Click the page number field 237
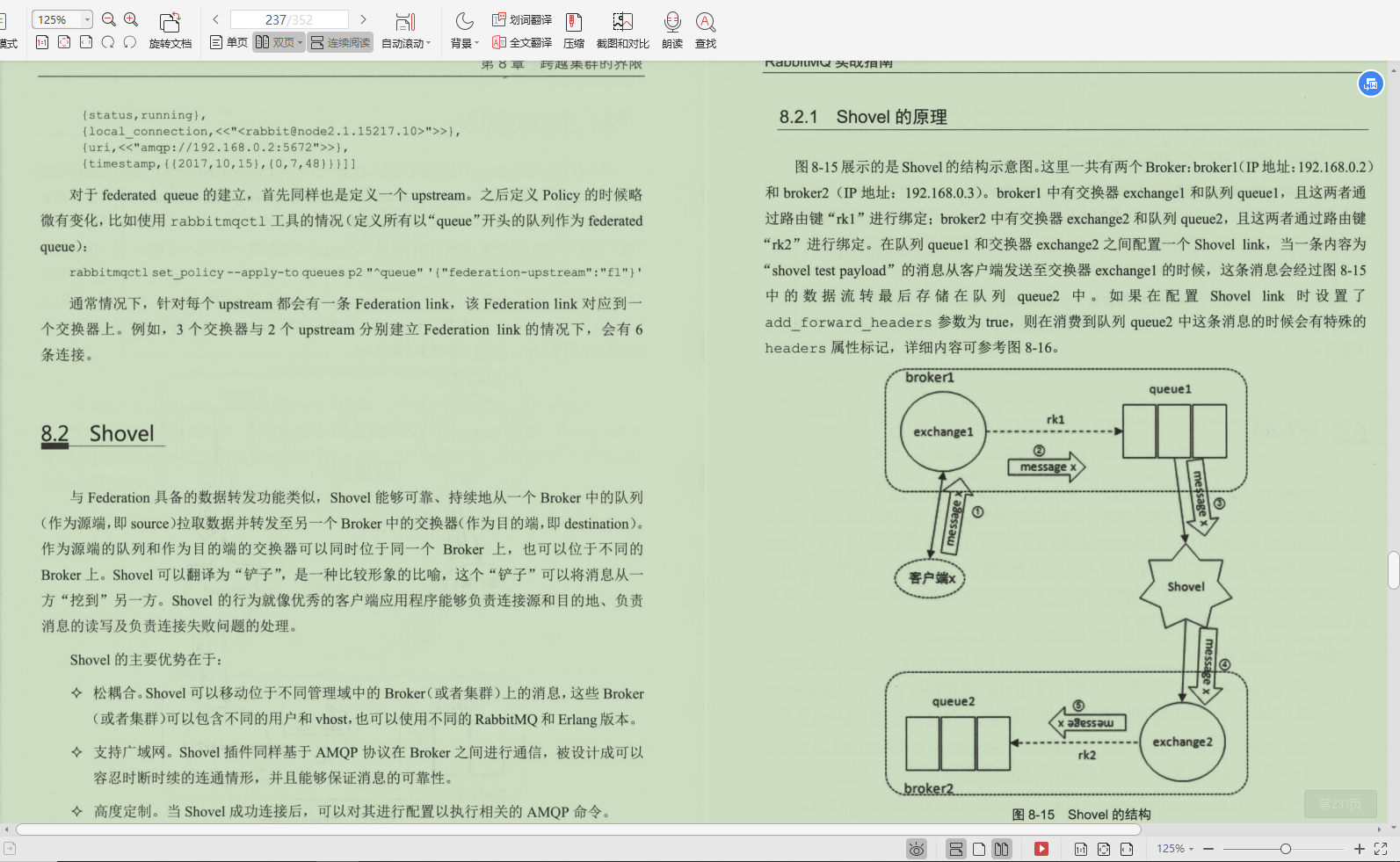The image size is (1400, 862). pyautogui.click(x=289, y=19)
